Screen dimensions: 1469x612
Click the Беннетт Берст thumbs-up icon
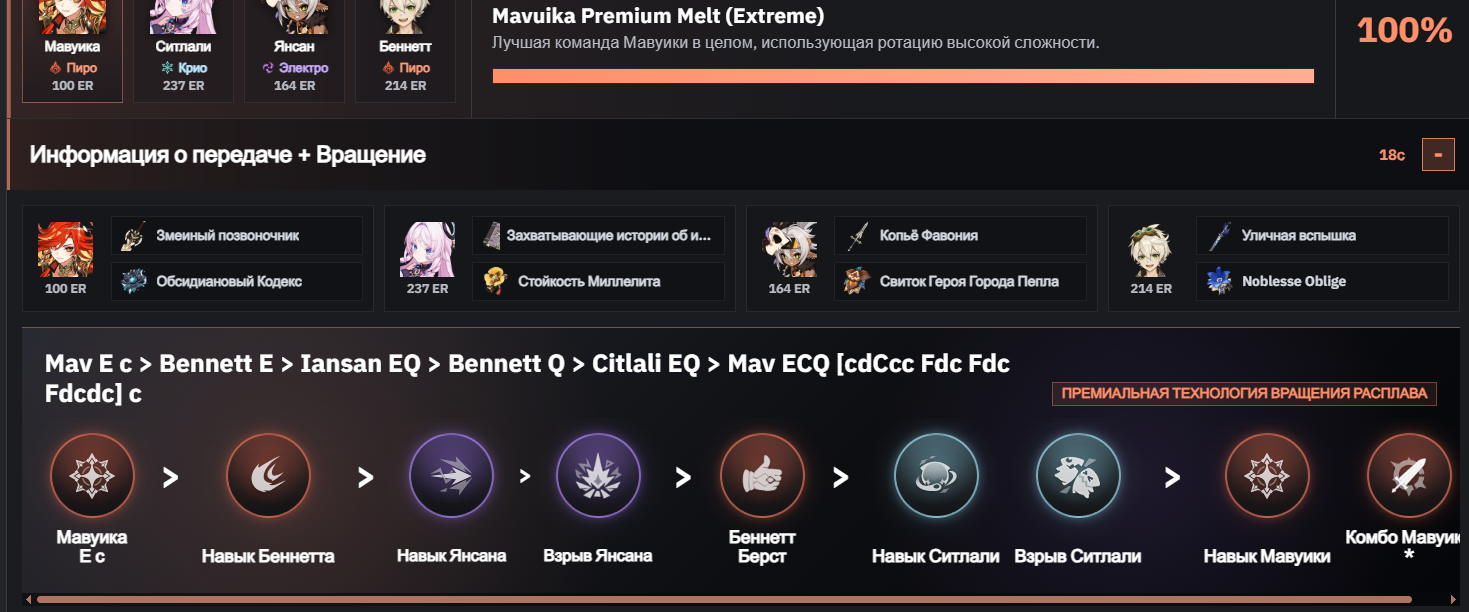(762, 476)
